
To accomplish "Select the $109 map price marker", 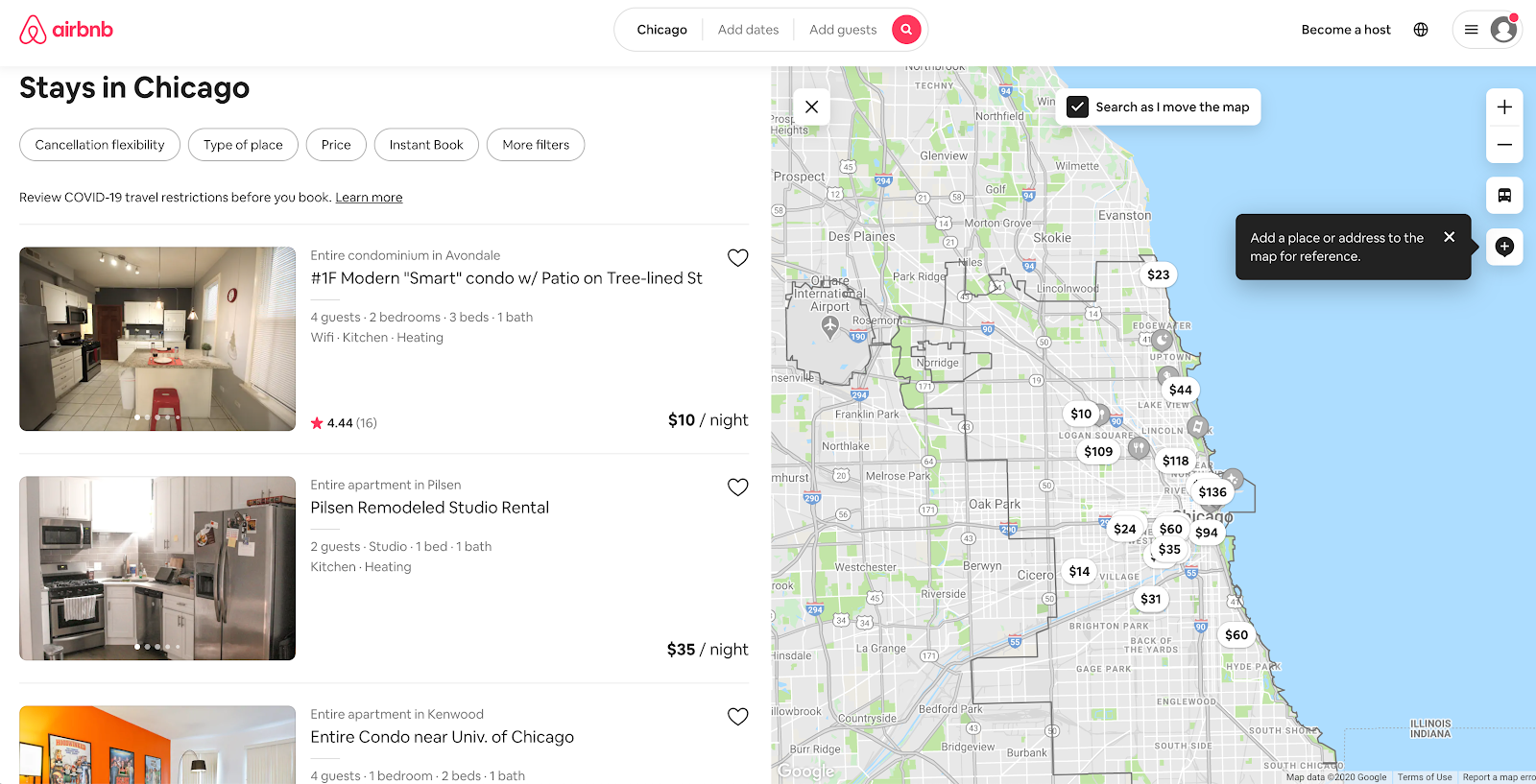I will point(1098,452).
